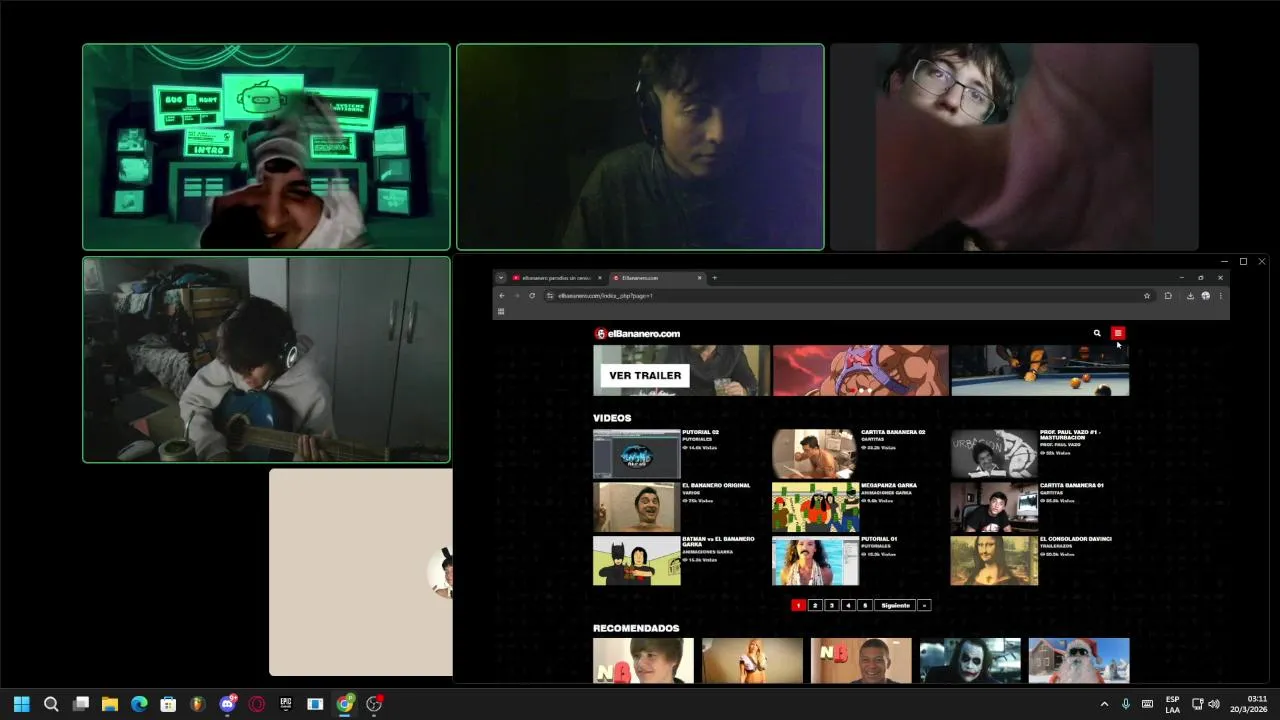This screenshot has width=1280, height=720.
Task: Go to page 5 of videos
Action: (x=865, y=605)
